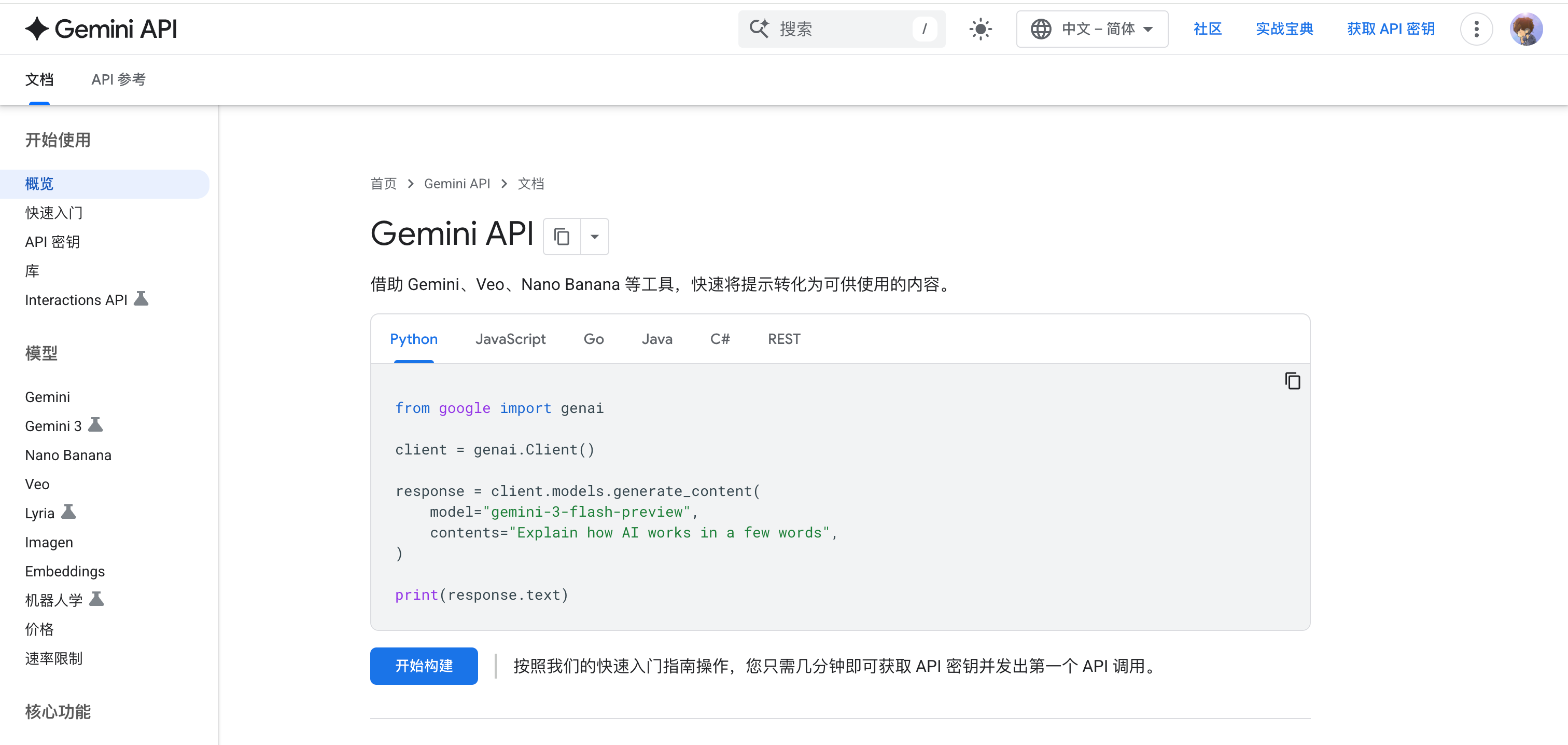Screen dimensions: 1568x745
Task: Open the language selector 中文 – 简体
Action: click(1091, 29)
